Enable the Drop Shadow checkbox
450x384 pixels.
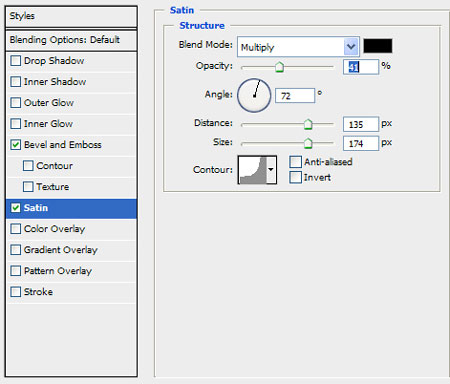pos(16,61)
